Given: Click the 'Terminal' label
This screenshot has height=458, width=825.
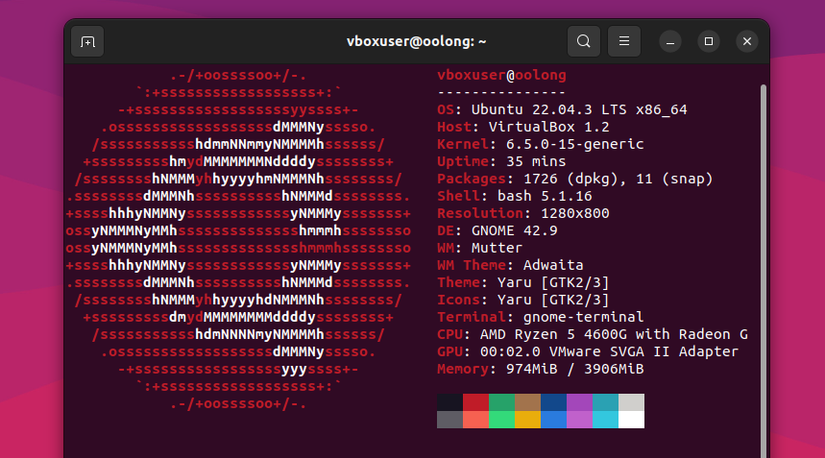Looking at the screenshot, I should point(471,317).
